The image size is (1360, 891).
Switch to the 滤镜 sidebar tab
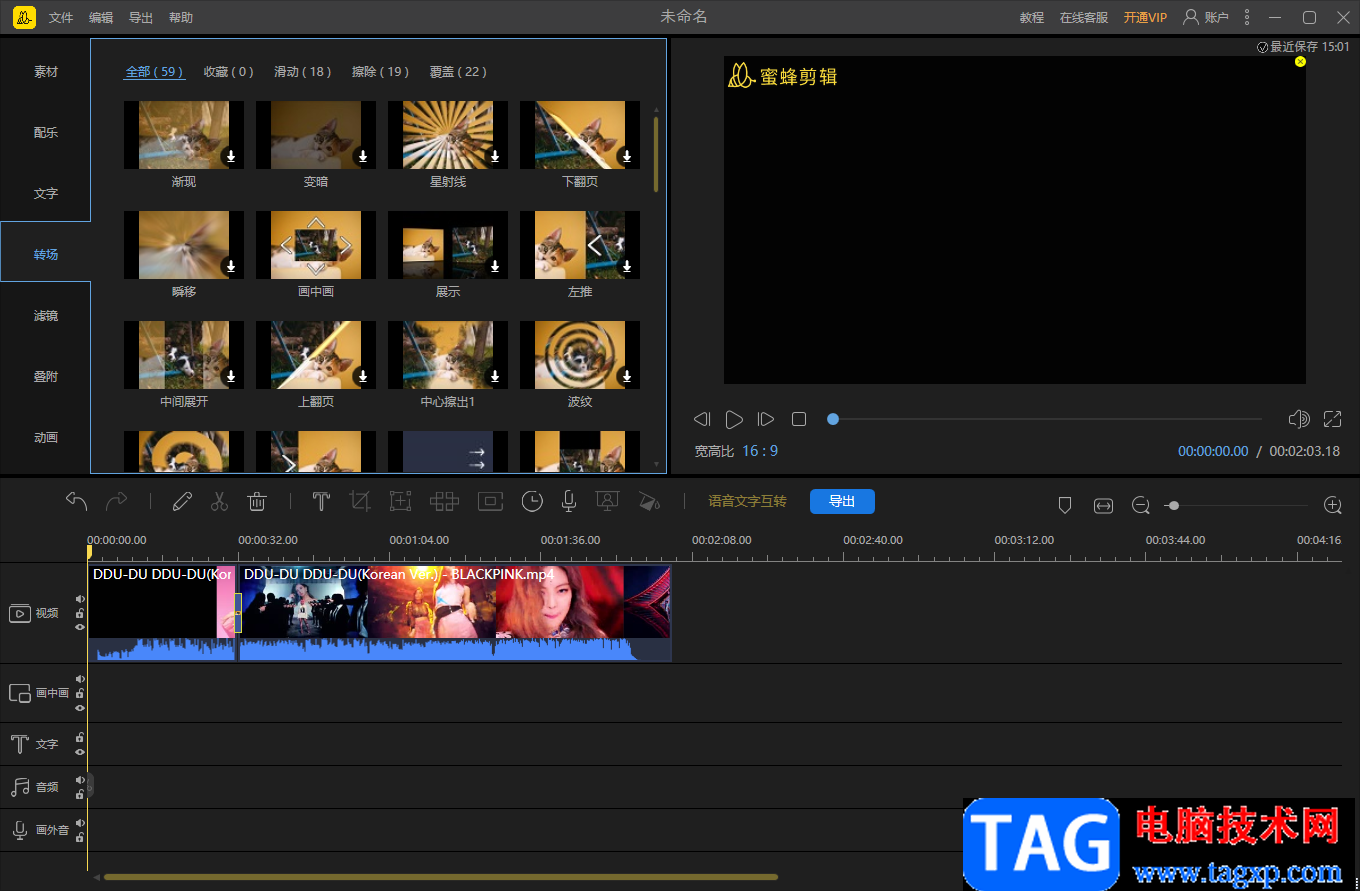pos(46,316)
